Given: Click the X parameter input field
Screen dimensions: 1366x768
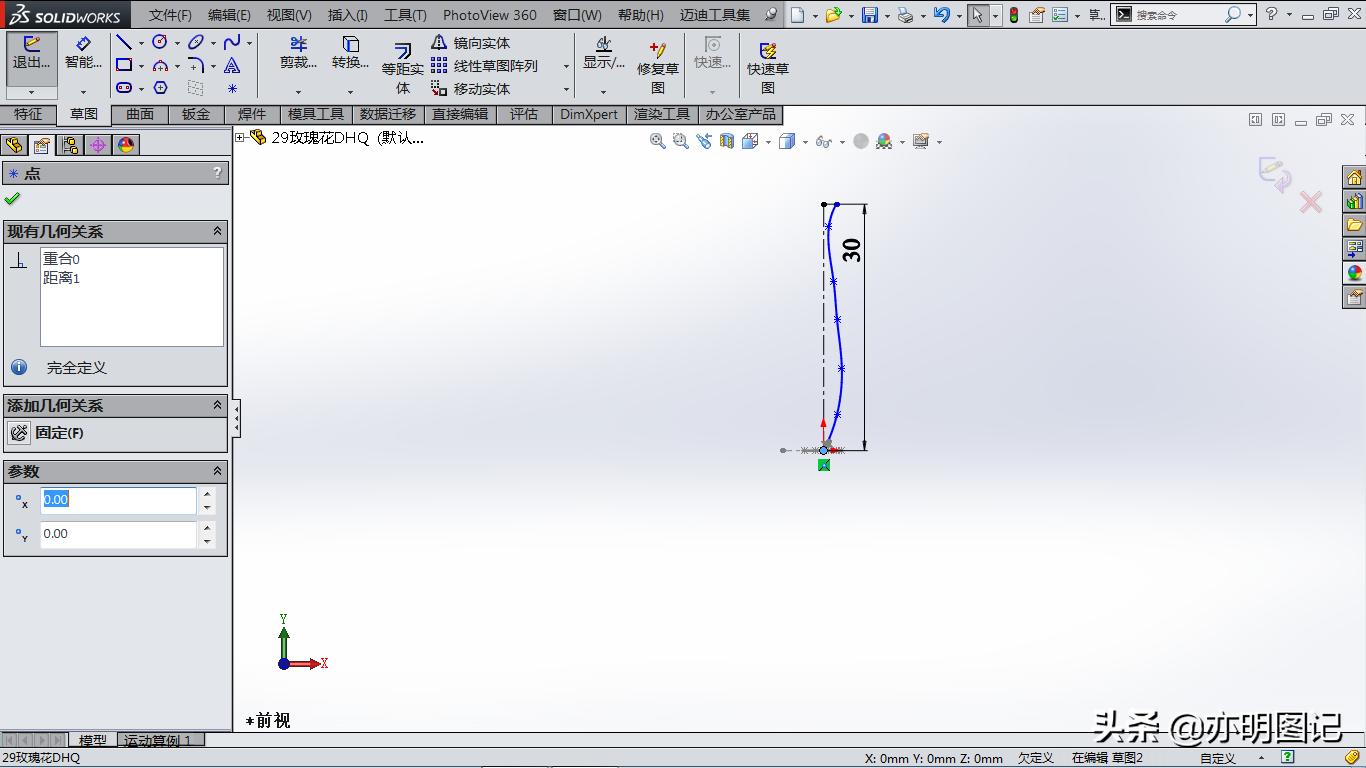Looking at the screenshot, I should click(118, 499).
